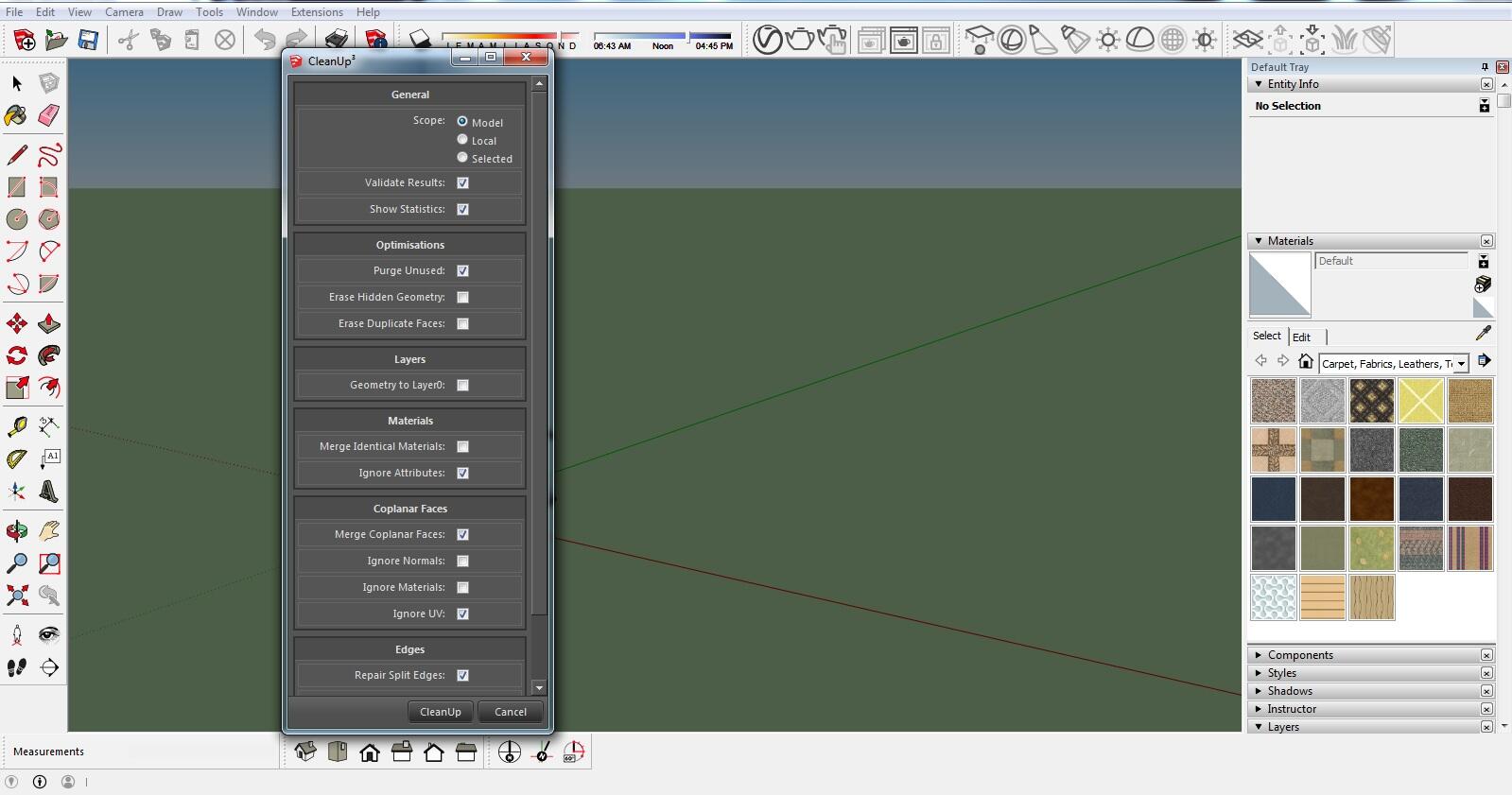The height and width of the screenshot is (795, 1512).
Task: Save the model with the Save icon
Action: point(88,40)
